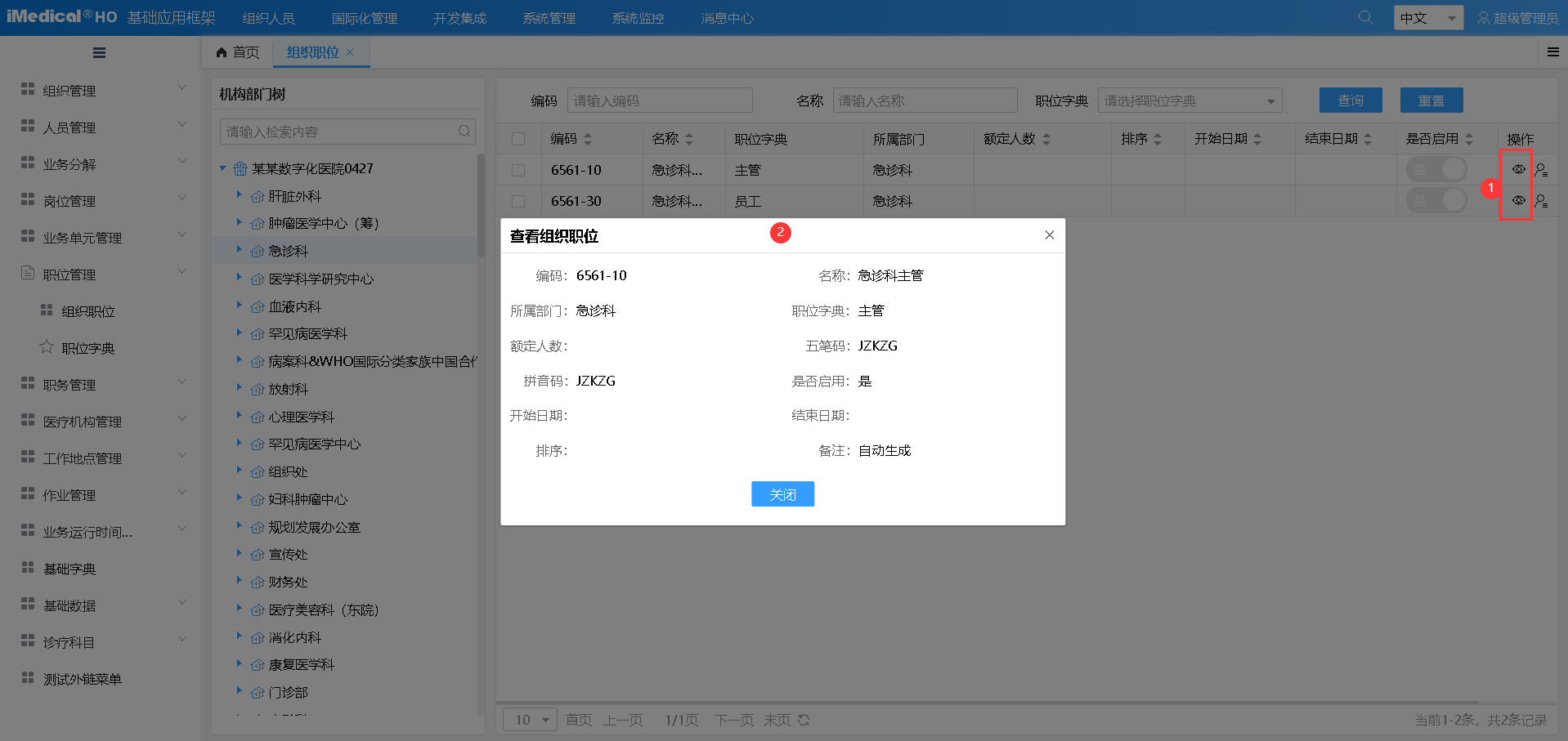Click the department tree vertical scrollbar
The image size is (1568, 741).
[481, 204]
